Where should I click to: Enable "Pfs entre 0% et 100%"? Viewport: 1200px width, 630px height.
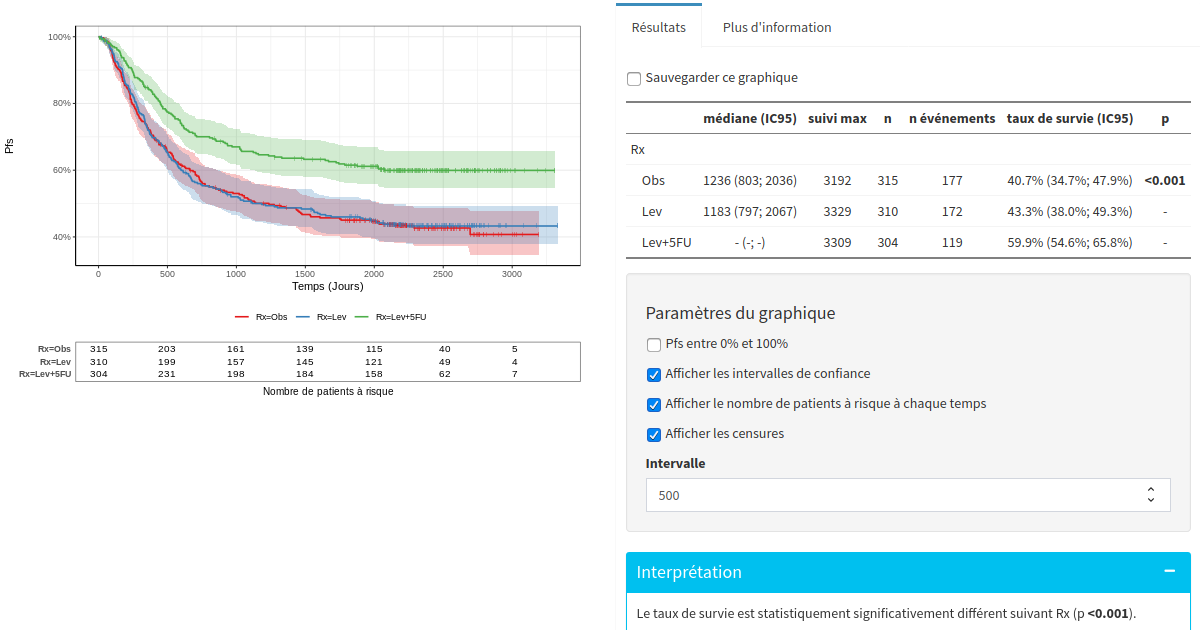[653, 343]
